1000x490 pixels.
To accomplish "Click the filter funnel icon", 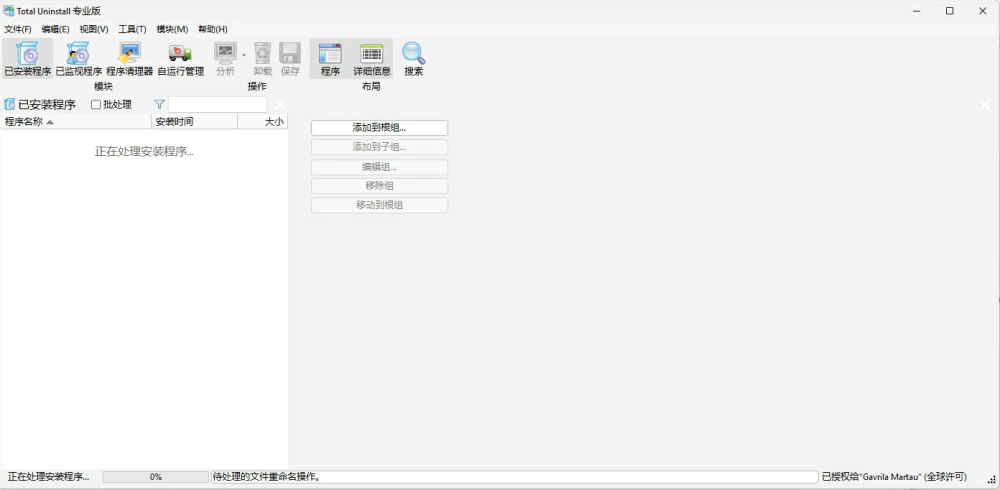I will click(159, 104).
